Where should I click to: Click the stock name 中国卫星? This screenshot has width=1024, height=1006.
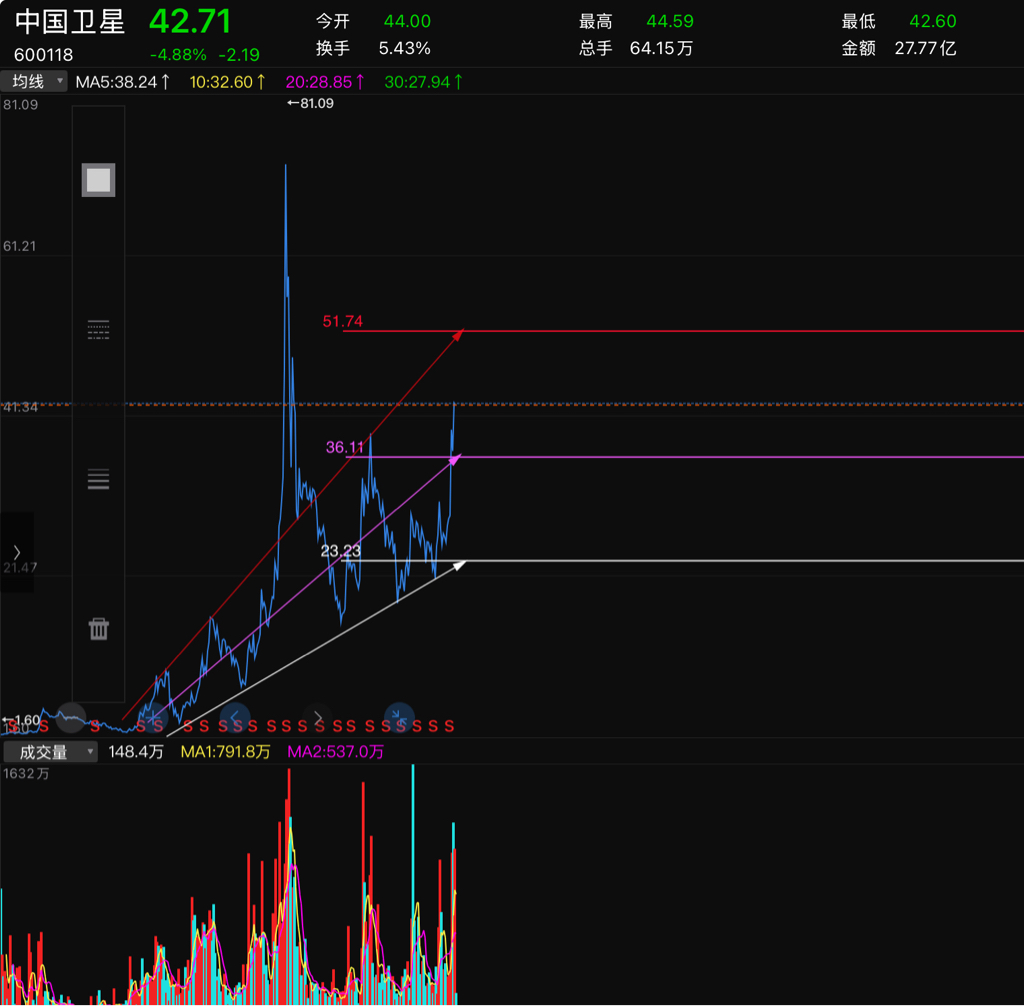[x=70, y=22]
